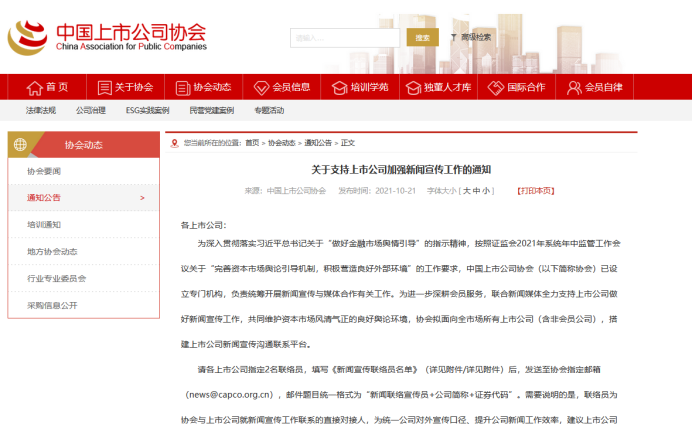Click the 打印本页 print page link
Viewport: 693px width, 441px height.
535,190
